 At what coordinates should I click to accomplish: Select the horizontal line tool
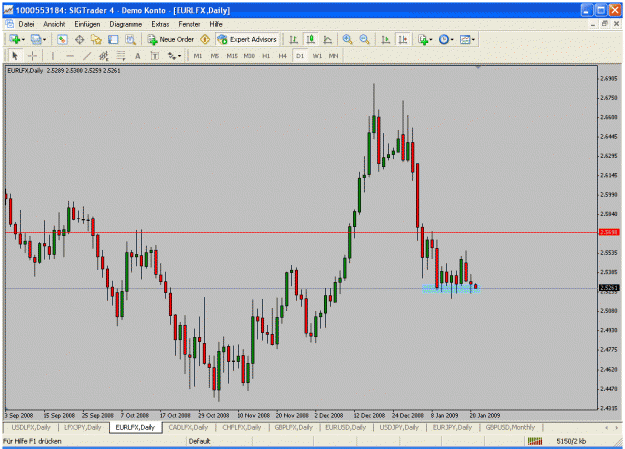tap(70, 56)
